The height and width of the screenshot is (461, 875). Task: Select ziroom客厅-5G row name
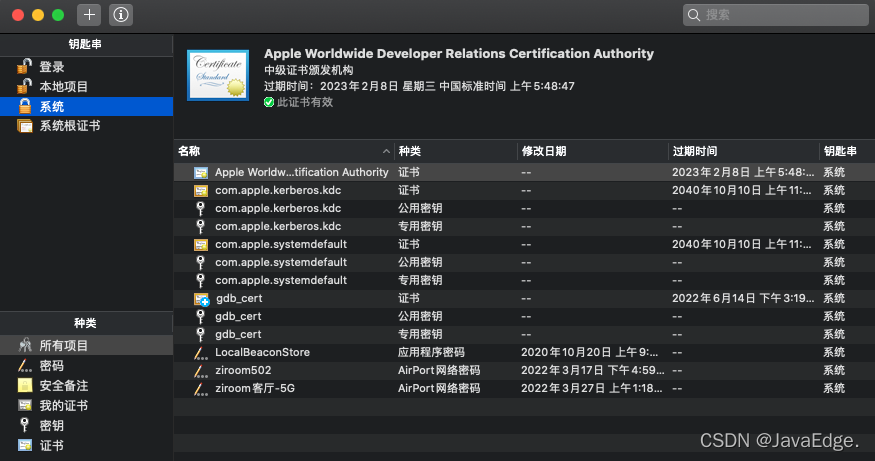pyautogui.click(x=255, y=388)
